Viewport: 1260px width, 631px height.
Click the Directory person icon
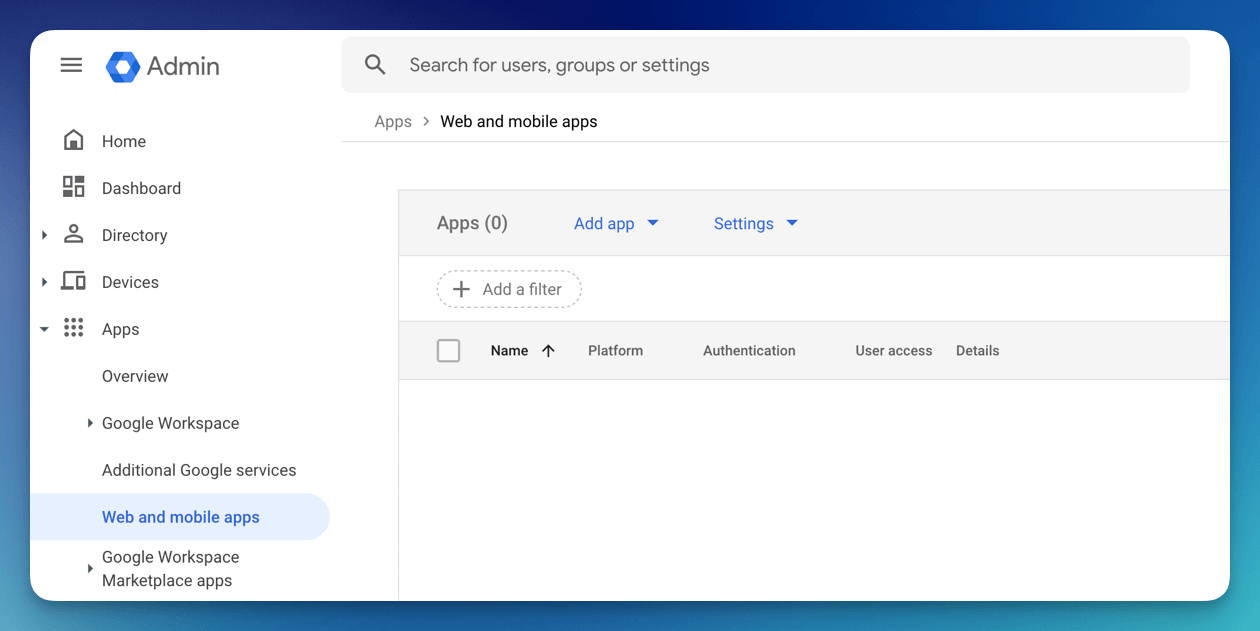pos(74,234)
